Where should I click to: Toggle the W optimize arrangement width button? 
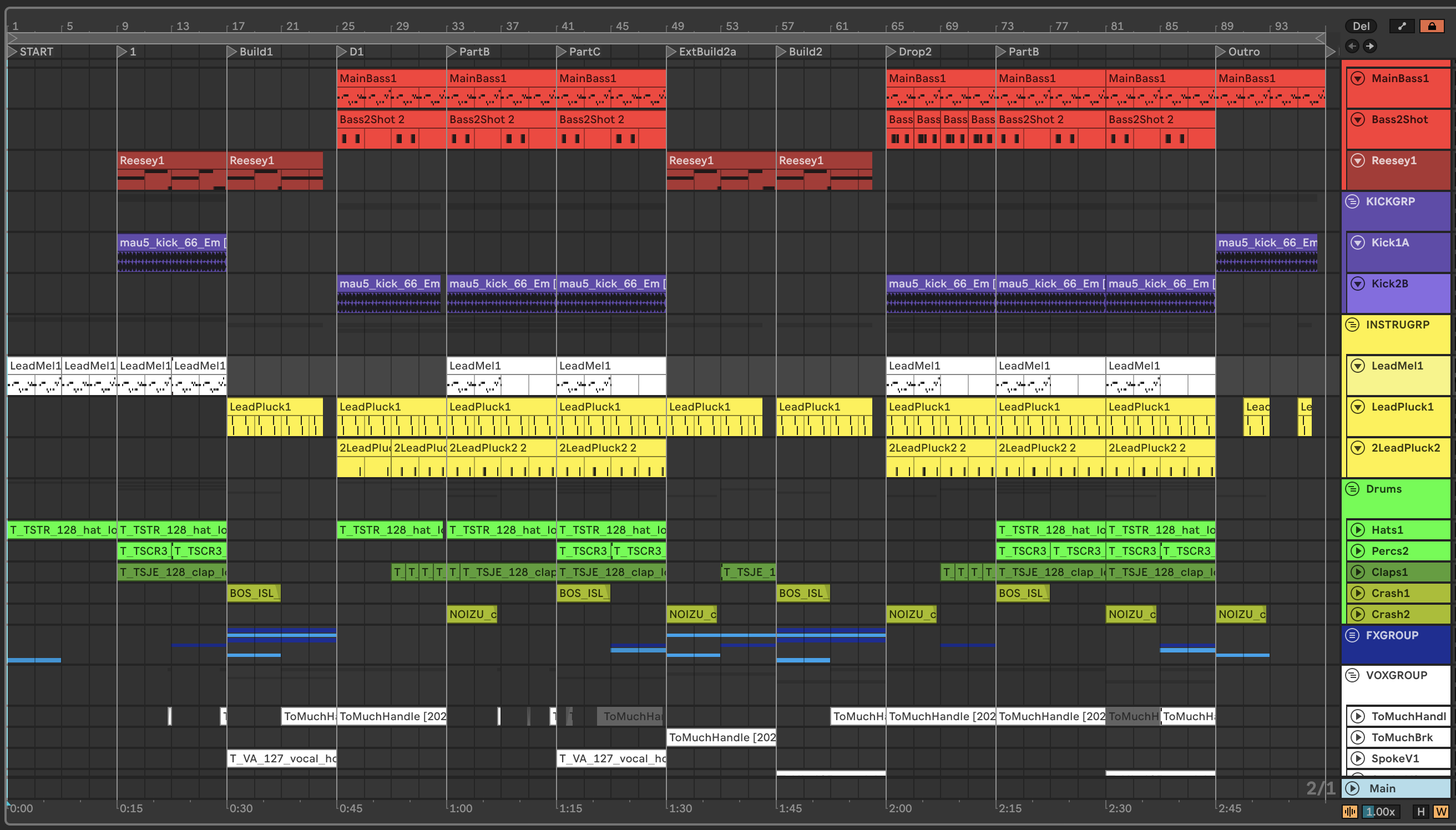pos(1441,812)
